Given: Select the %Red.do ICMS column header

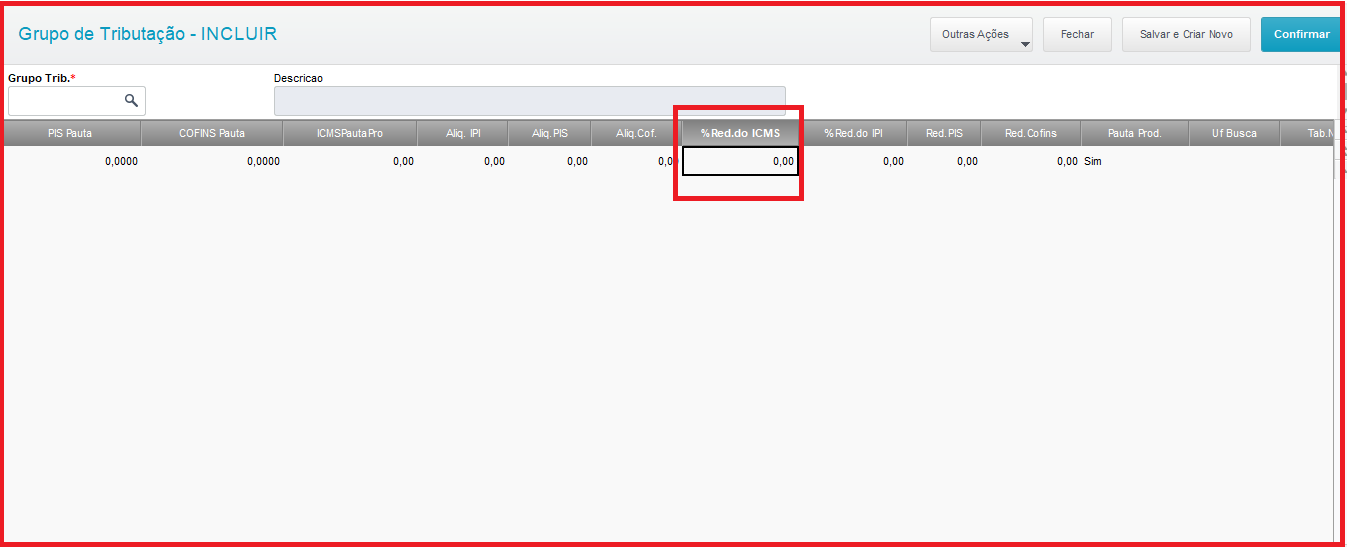Looking at the screenshot, I should point(741,133).
